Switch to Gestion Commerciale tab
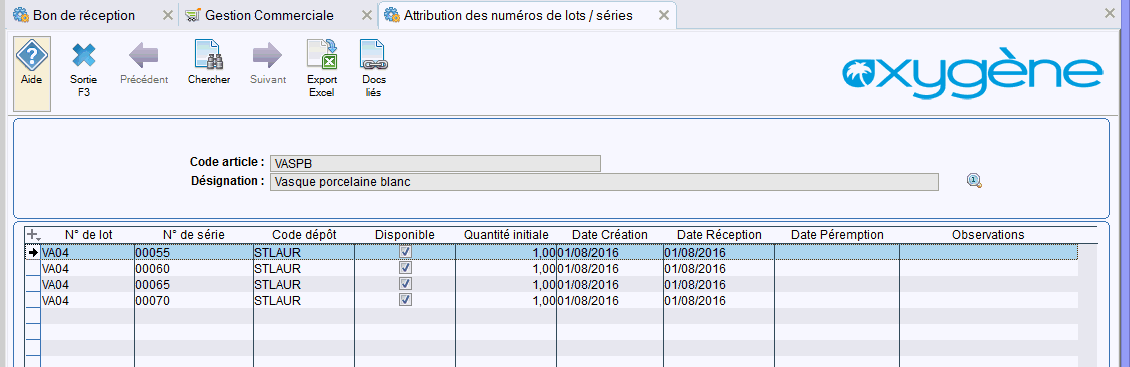The height and width of the screenshot is (367, 1130). (270, 15)
